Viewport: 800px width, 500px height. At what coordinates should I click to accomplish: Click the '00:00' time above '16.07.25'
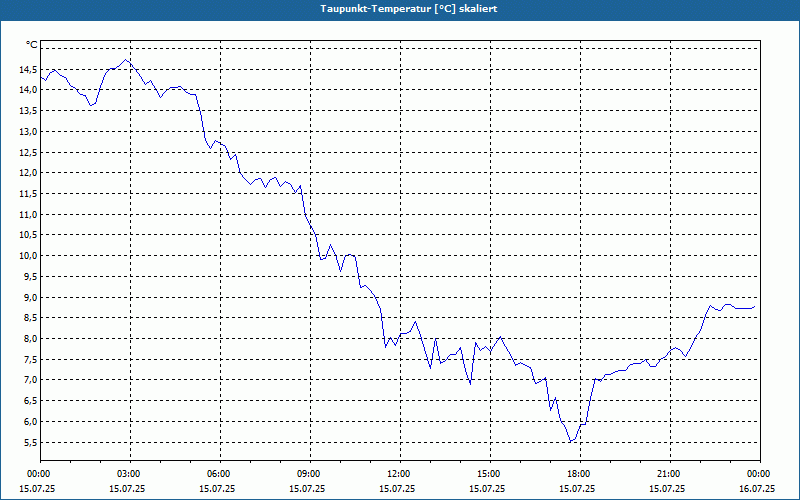[760, 474]
